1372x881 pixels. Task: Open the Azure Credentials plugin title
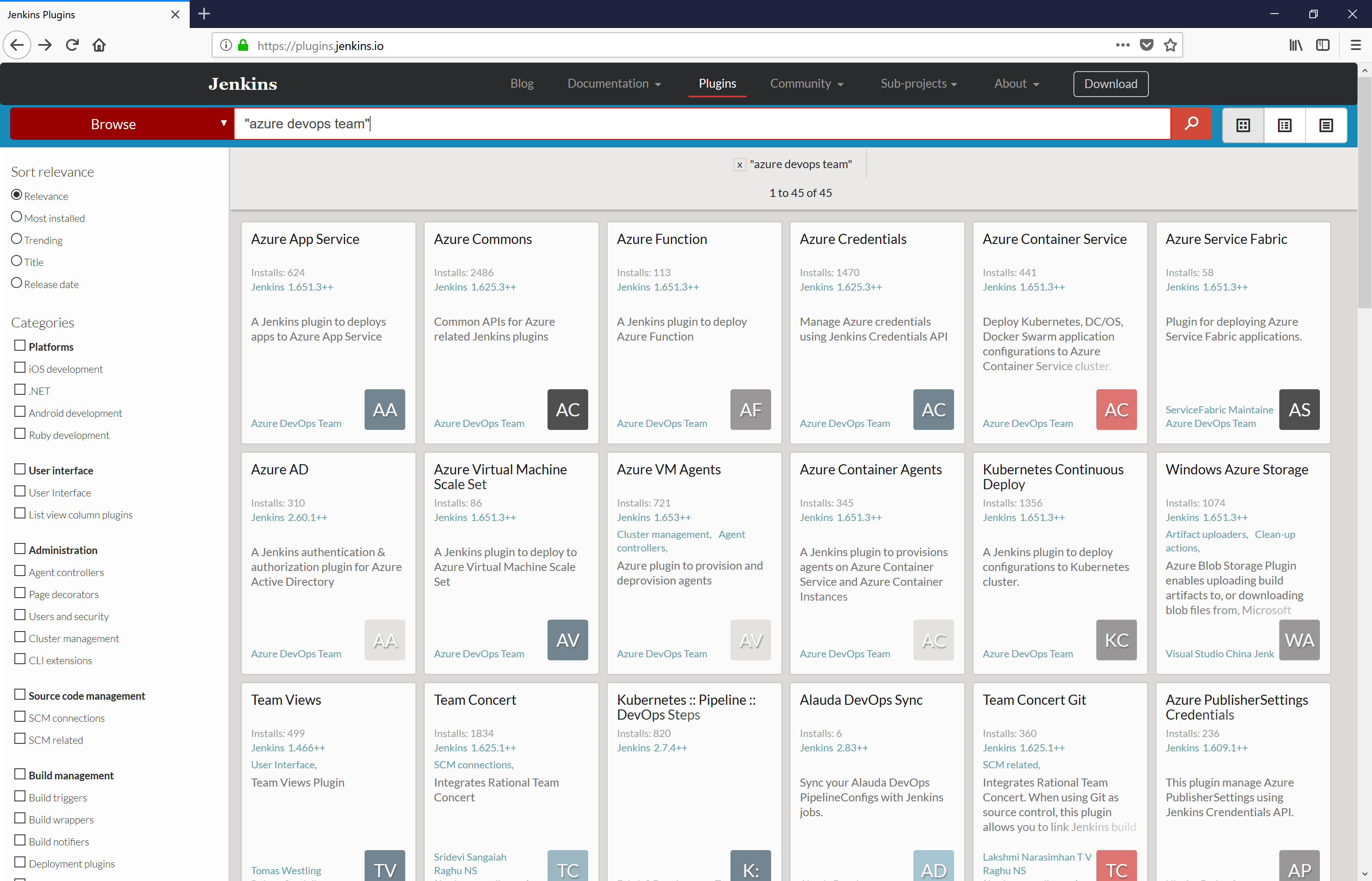point(853,239)
